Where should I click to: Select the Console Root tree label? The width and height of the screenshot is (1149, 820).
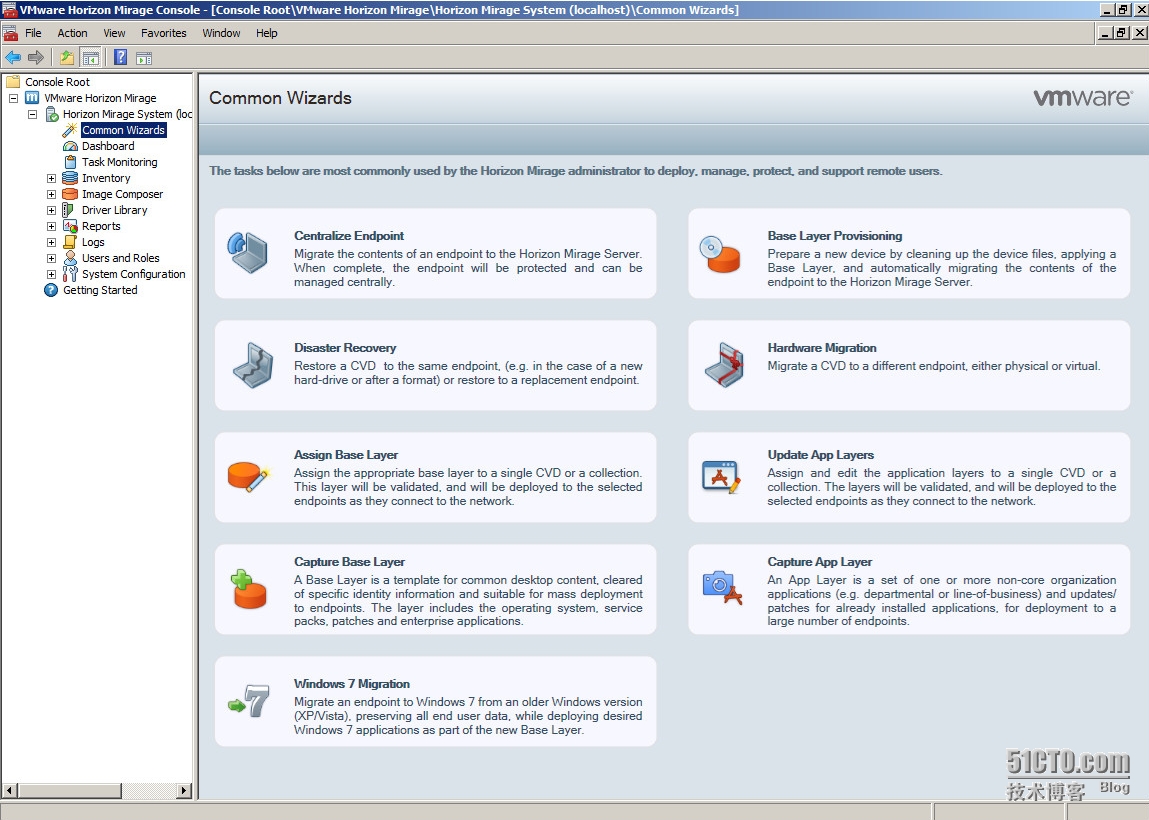[57, 82]
